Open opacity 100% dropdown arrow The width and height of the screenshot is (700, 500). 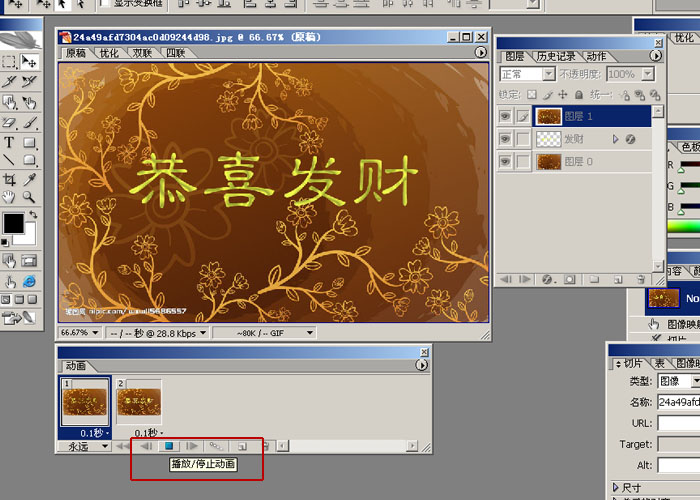[648, 74]
